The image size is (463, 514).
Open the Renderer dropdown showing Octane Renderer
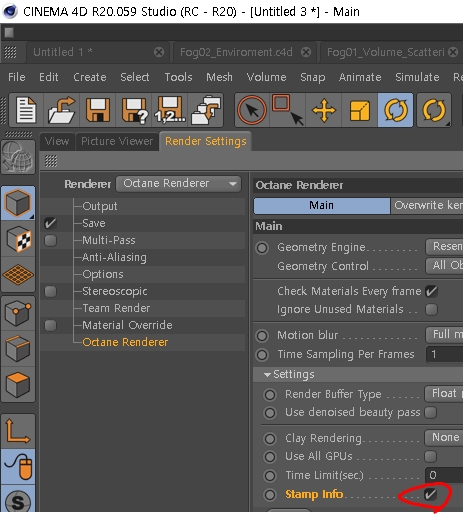point(178,184)
